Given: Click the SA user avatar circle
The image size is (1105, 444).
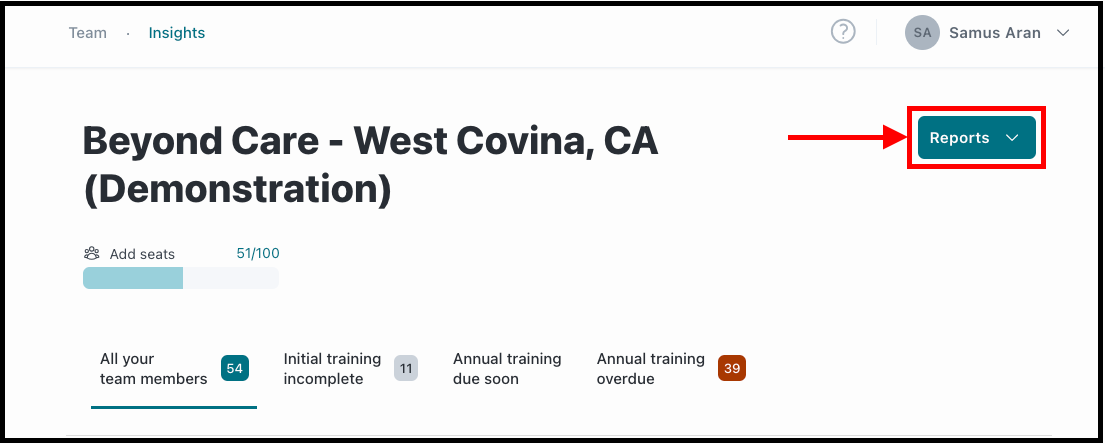Looking at the screenshot, I should pyautogui.click(x=922, y=32).
